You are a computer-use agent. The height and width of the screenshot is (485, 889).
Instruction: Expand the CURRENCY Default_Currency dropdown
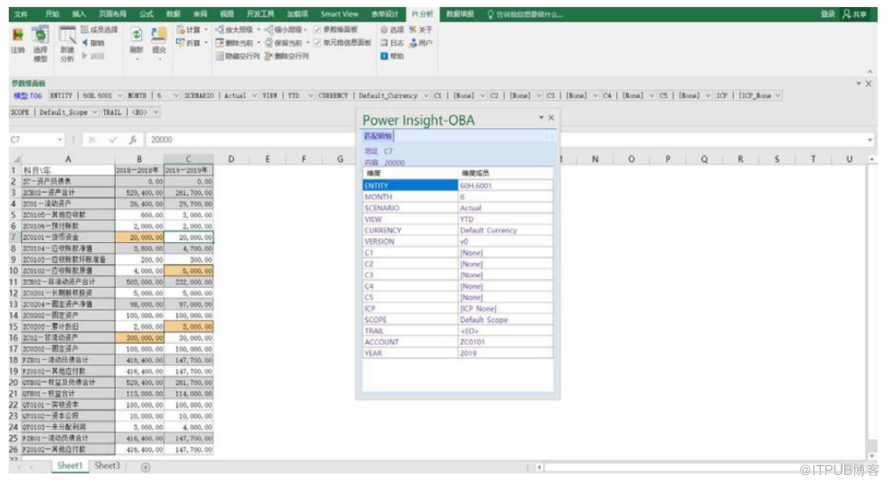pos(421,96)
